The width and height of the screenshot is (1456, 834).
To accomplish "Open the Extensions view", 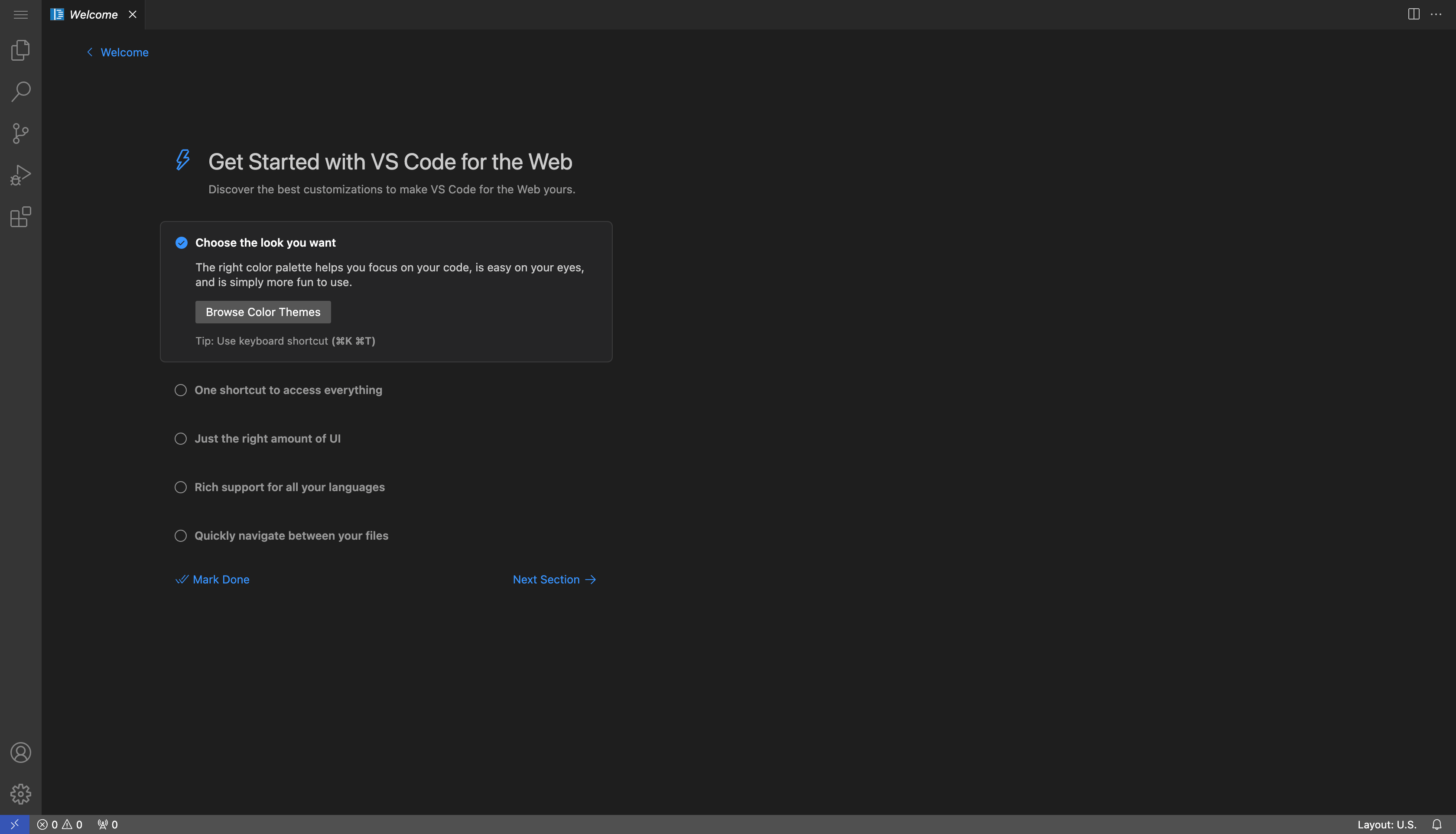I will (x=21, y=217).
